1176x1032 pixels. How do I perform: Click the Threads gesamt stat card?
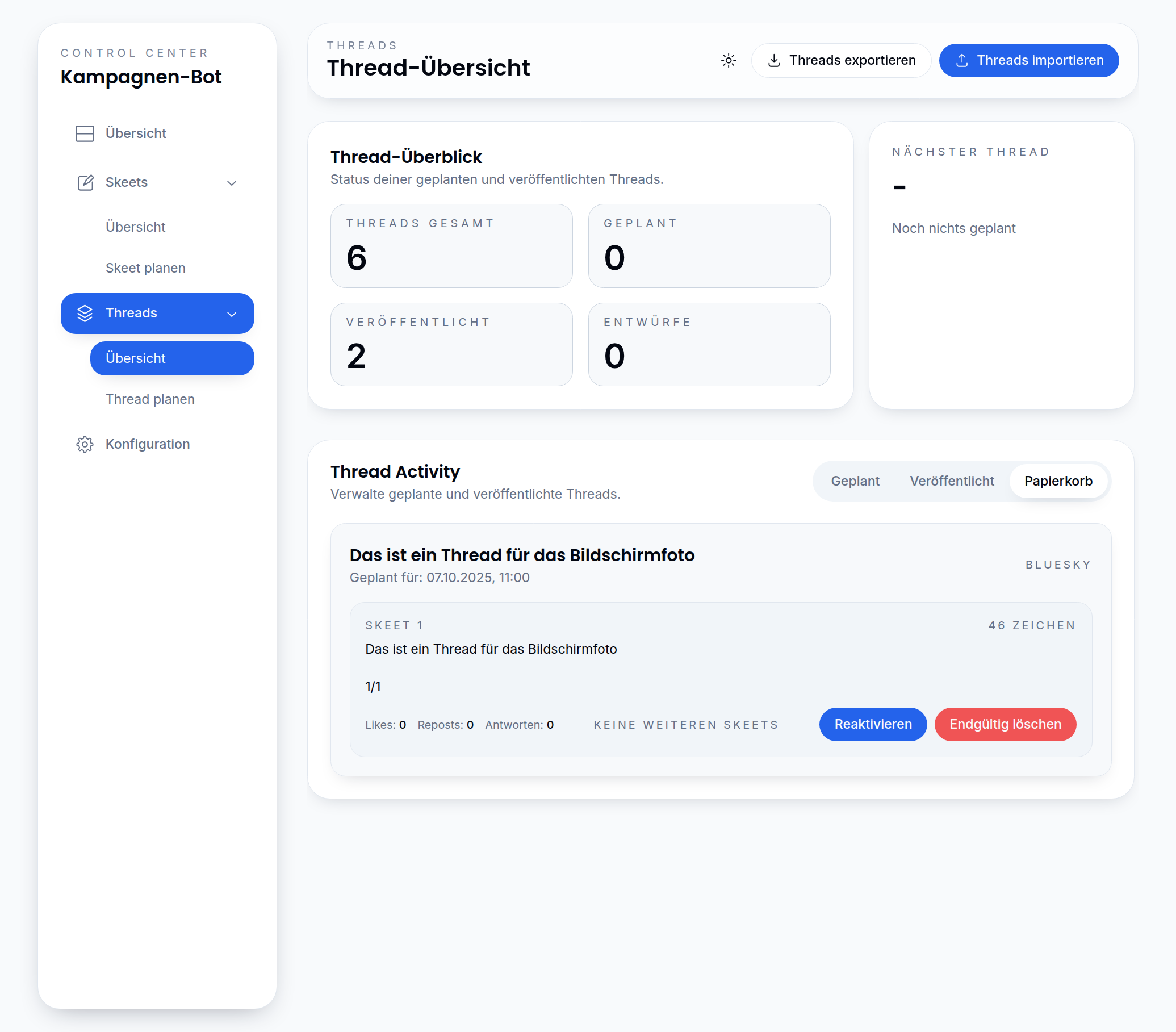tap(451, 246)
